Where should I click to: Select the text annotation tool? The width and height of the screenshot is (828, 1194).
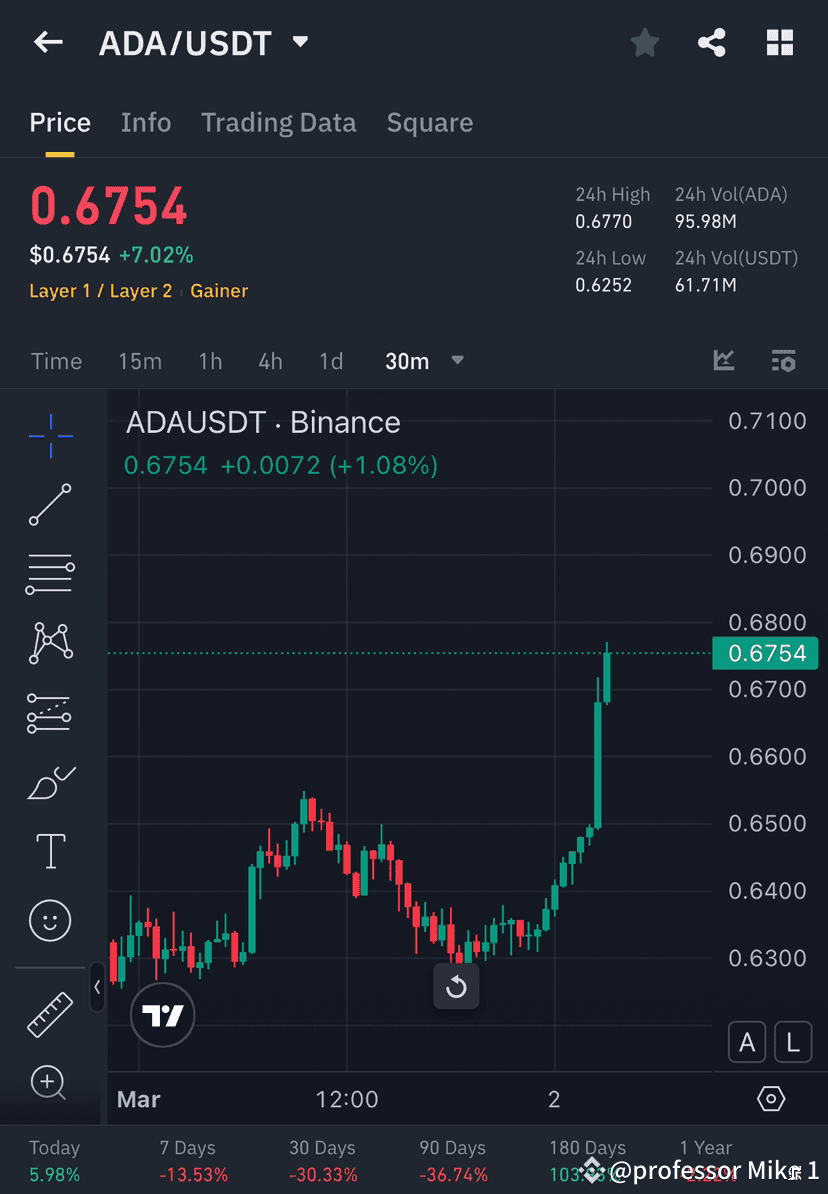tap(50, 850)
